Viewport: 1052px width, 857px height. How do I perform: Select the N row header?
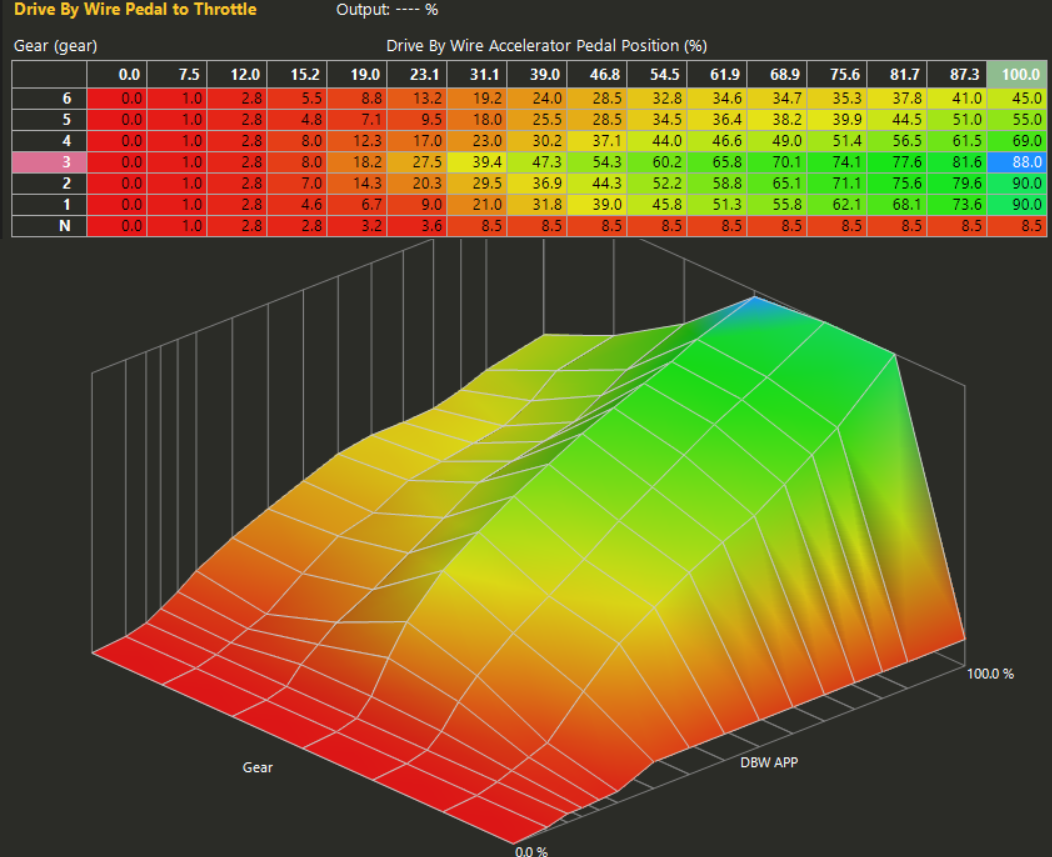tap(50, 224)
